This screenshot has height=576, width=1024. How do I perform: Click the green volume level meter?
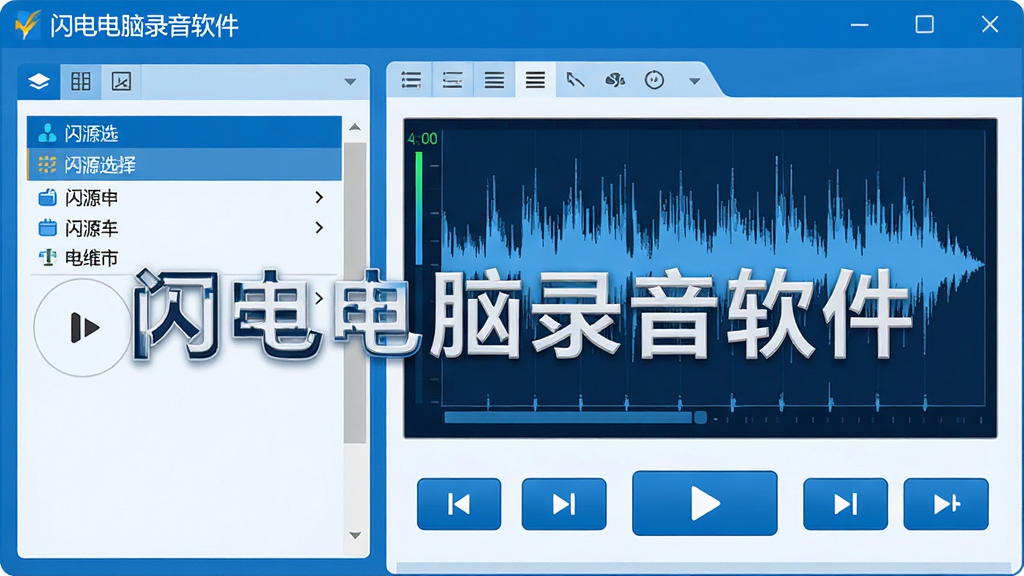point(419,208)
